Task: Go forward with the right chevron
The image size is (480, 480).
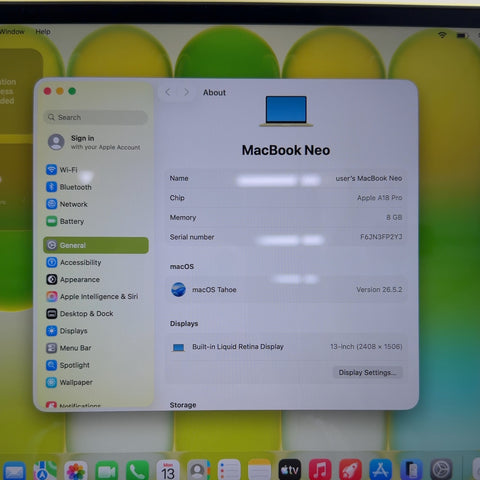Action: pos(186,92)
